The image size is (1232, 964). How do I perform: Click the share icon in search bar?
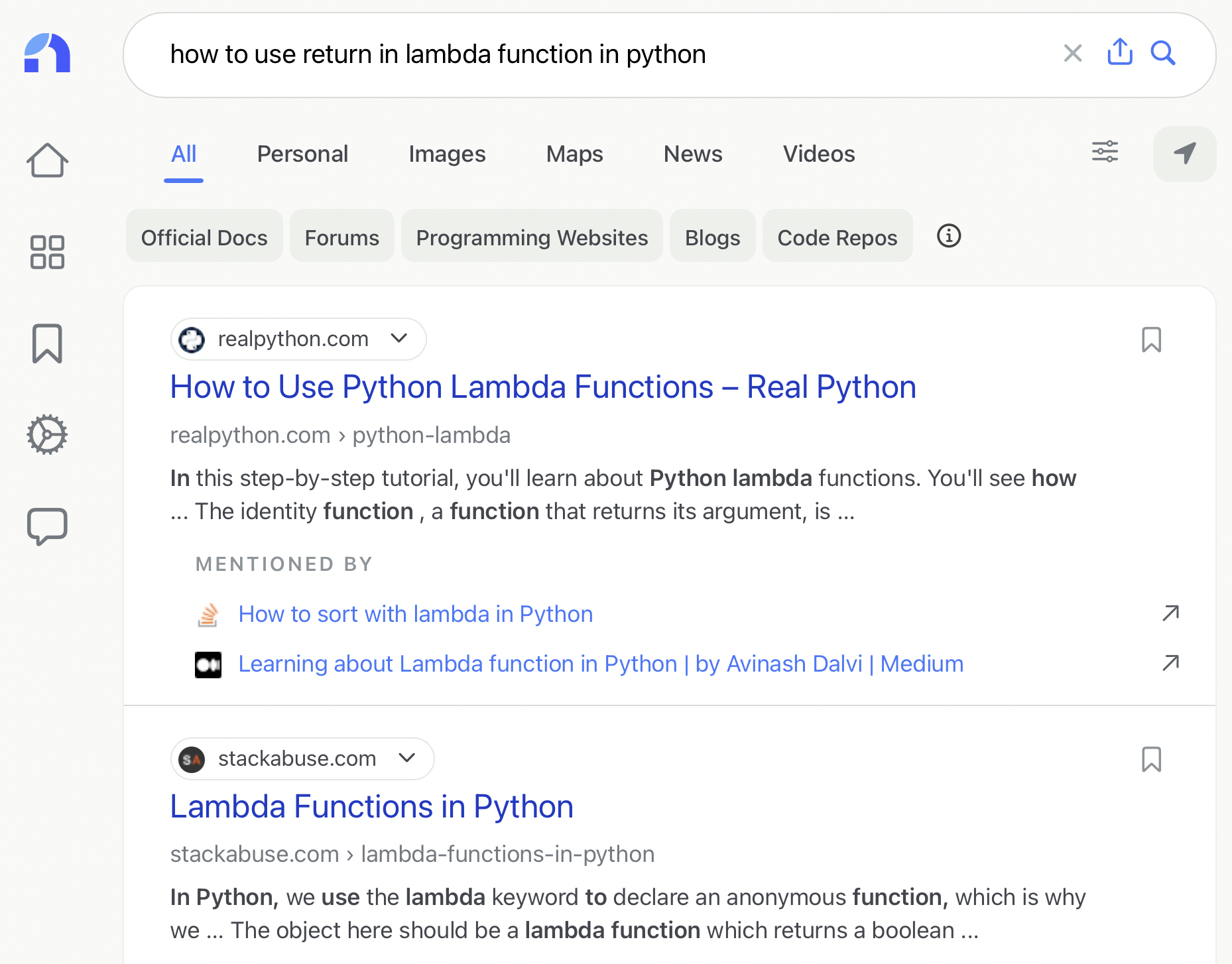(1119, 52)
